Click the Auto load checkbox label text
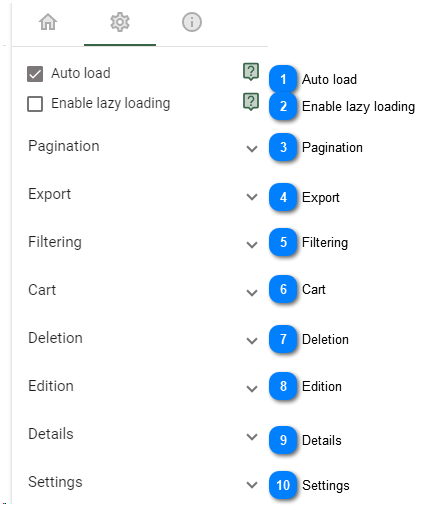431x510 pixels. click(81, 73)
